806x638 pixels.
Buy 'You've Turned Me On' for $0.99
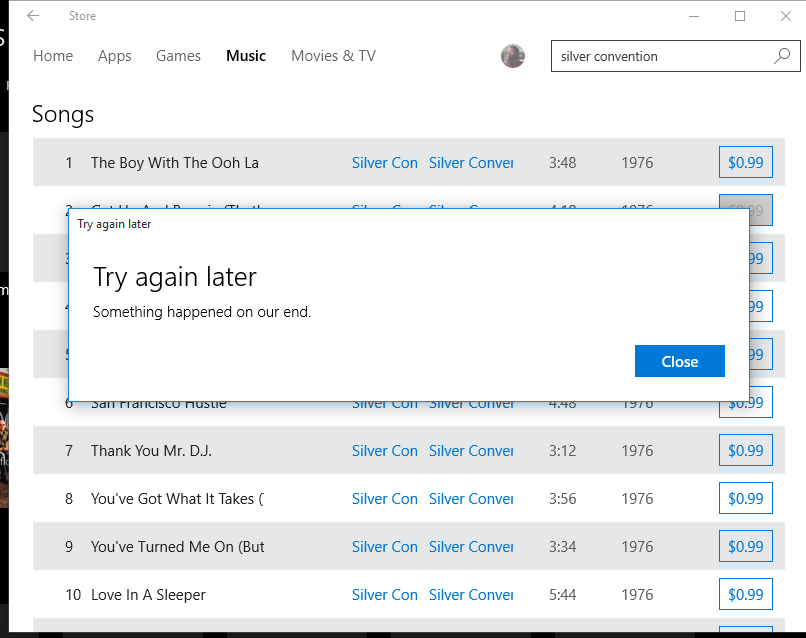[745, 546]
